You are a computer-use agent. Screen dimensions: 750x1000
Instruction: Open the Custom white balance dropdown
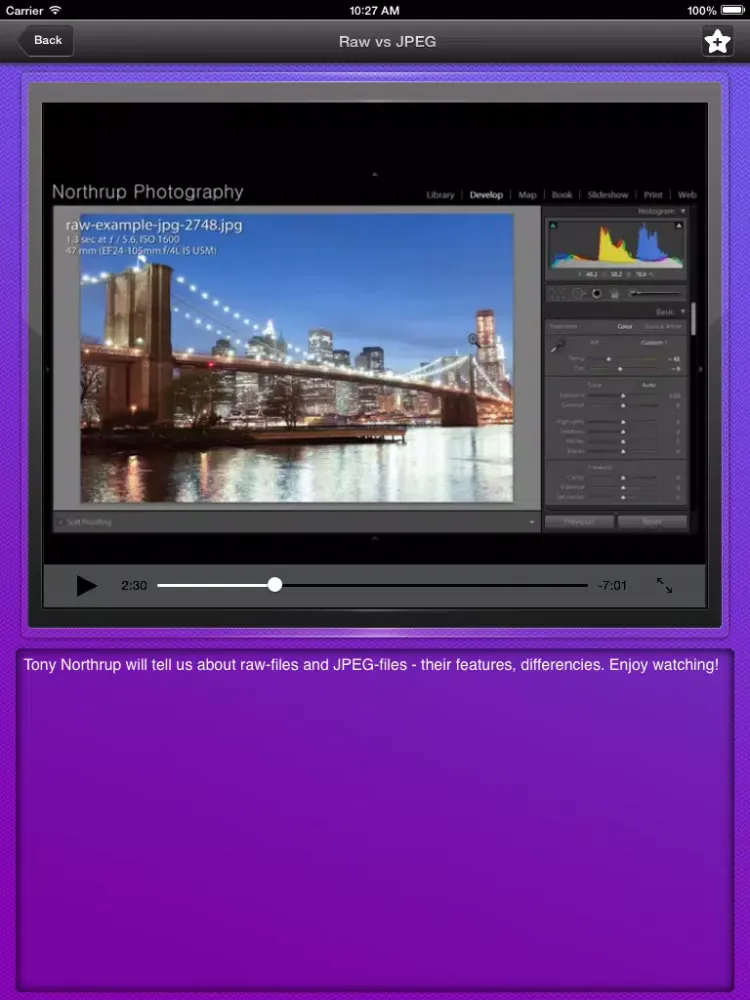pyautogui.click(x=654, y=342)
